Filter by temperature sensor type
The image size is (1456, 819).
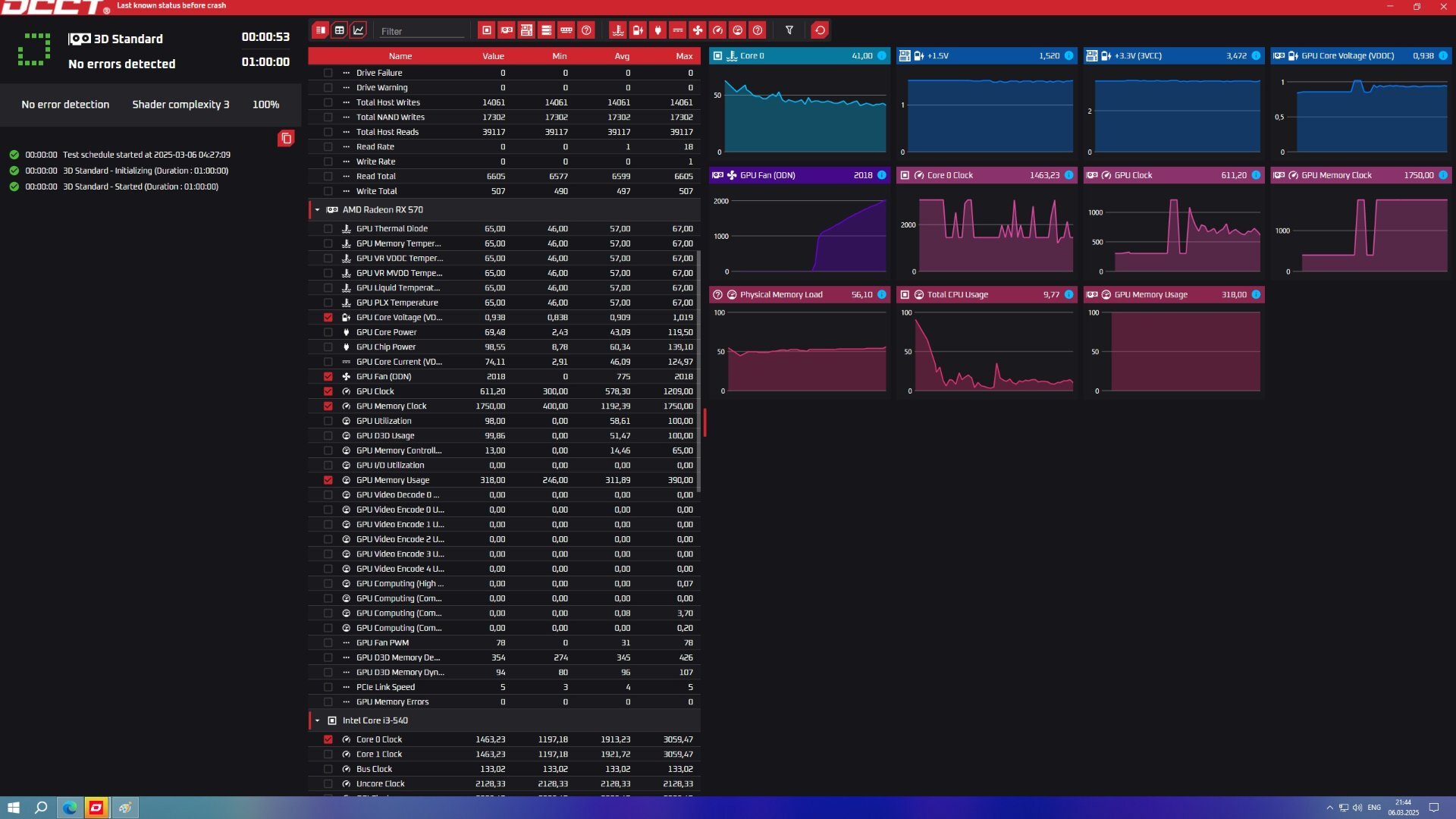coord(618,30)
